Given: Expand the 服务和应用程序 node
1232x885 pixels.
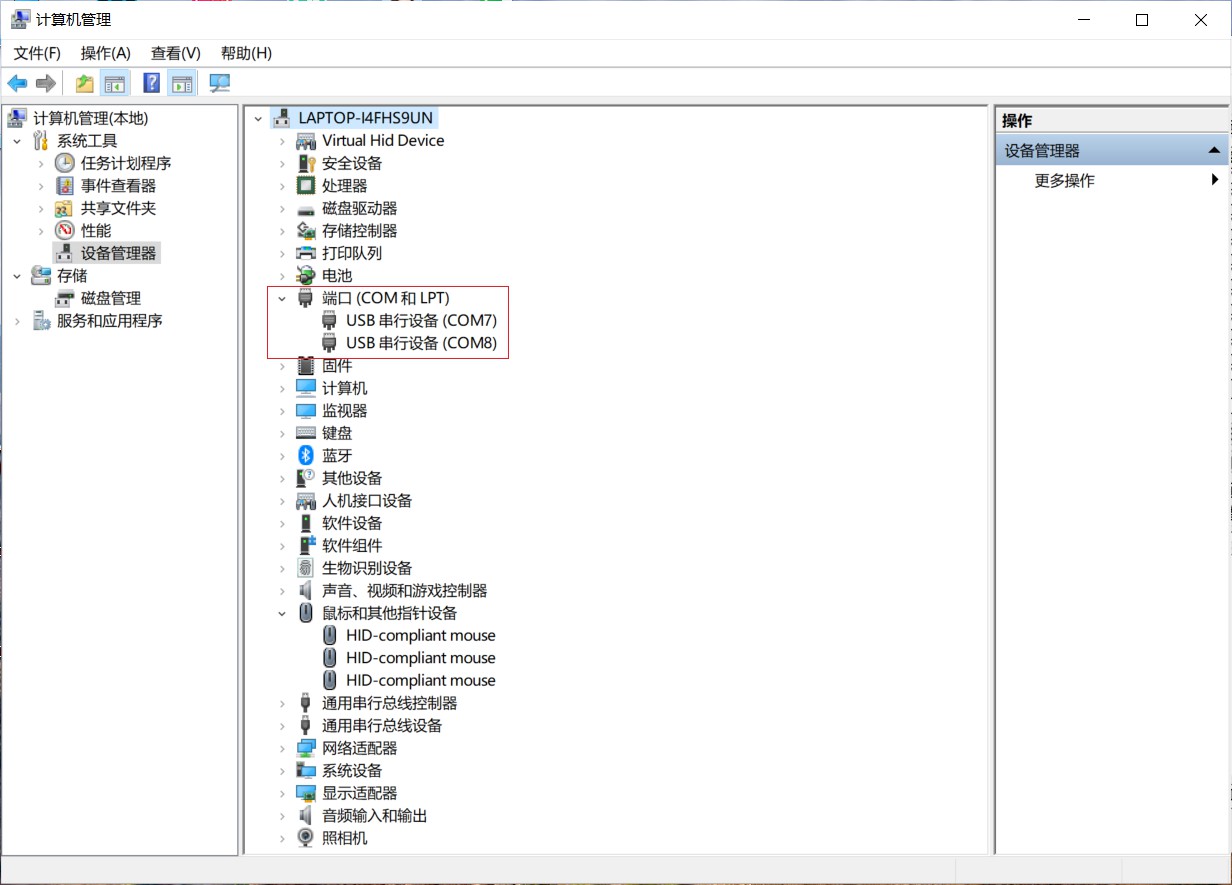Looking at the screenshot, I should click(x=17, y=321).
